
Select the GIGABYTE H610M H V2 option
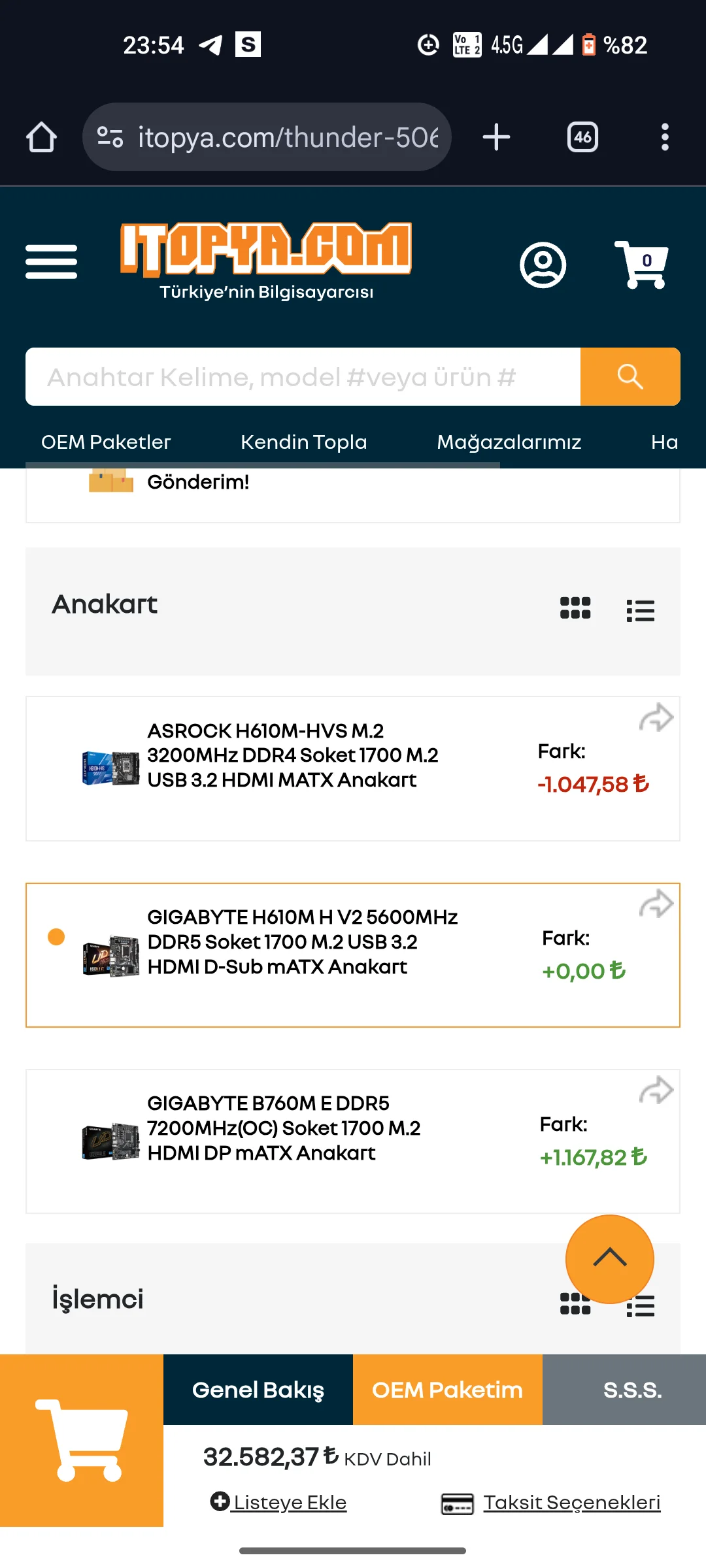pyautogui.click(x=302, y=942)
